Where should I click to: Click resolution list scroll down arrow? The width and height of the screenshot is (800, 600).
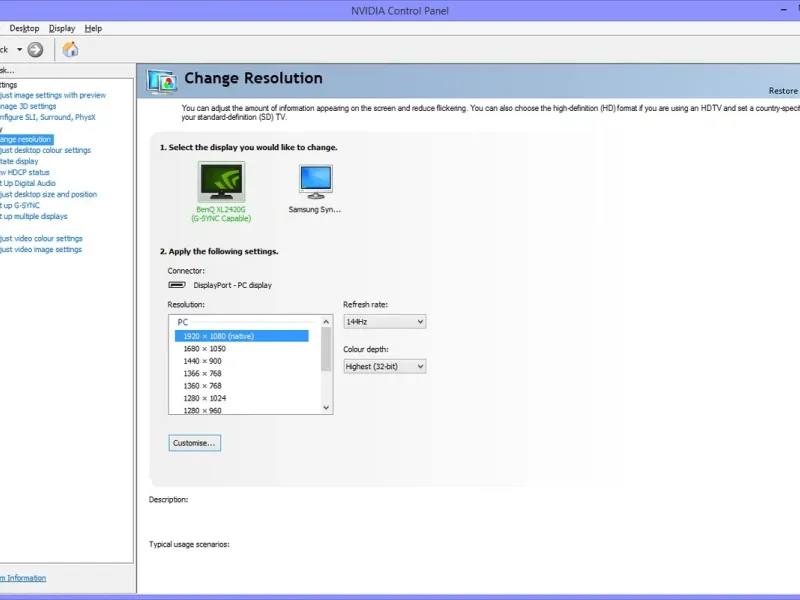(x=327, y=408)
